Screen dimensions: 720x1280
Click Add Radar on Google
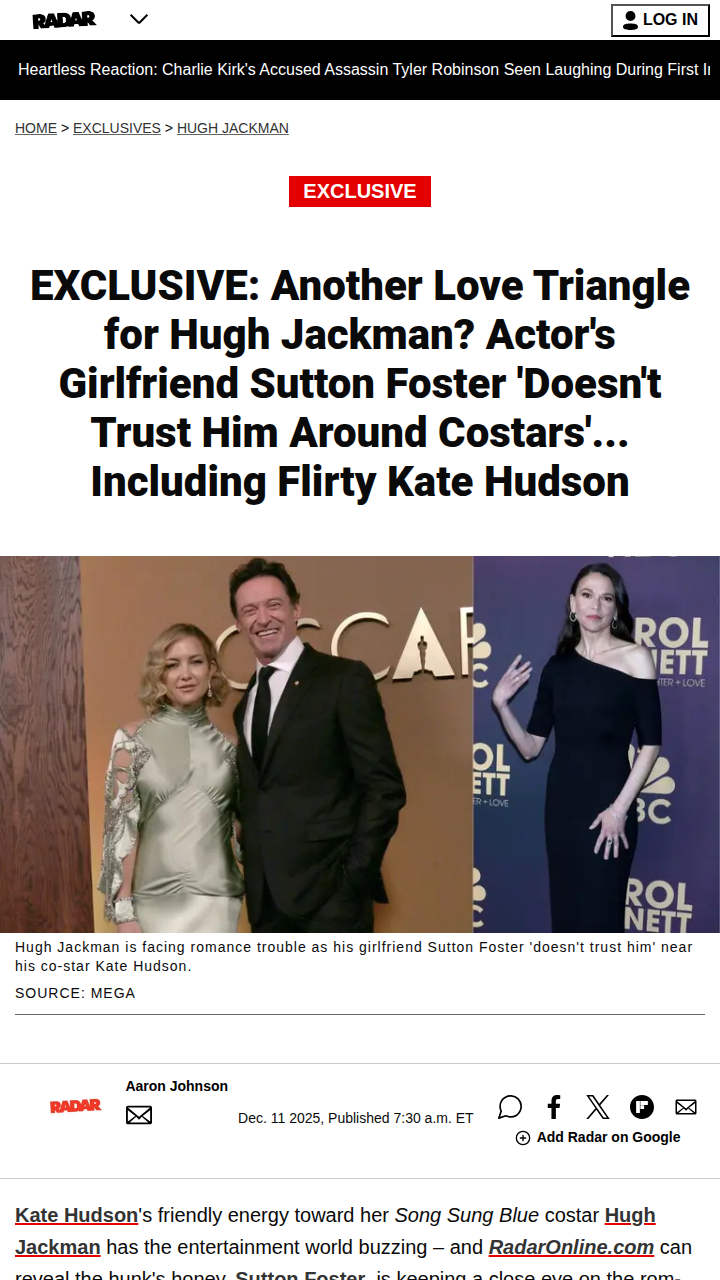tap(598, 1137)
